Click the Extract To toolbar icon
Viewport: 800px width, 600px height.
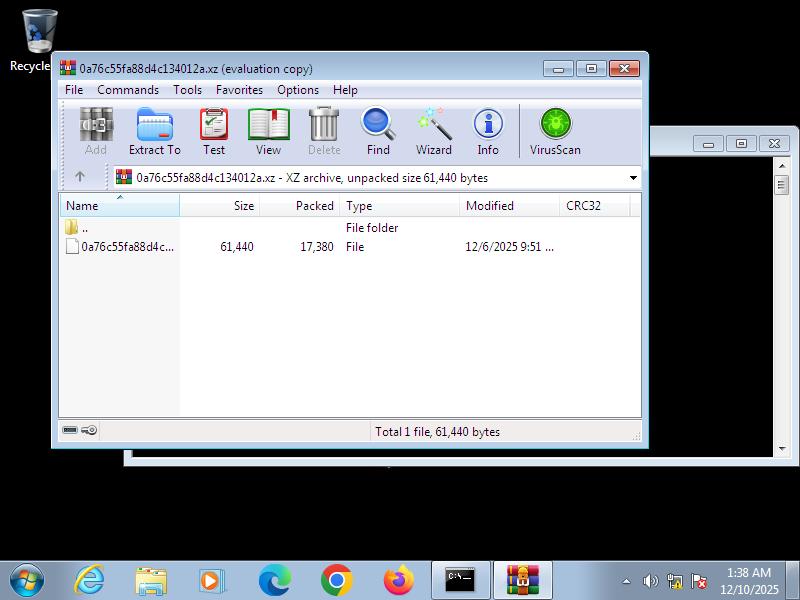154,132
